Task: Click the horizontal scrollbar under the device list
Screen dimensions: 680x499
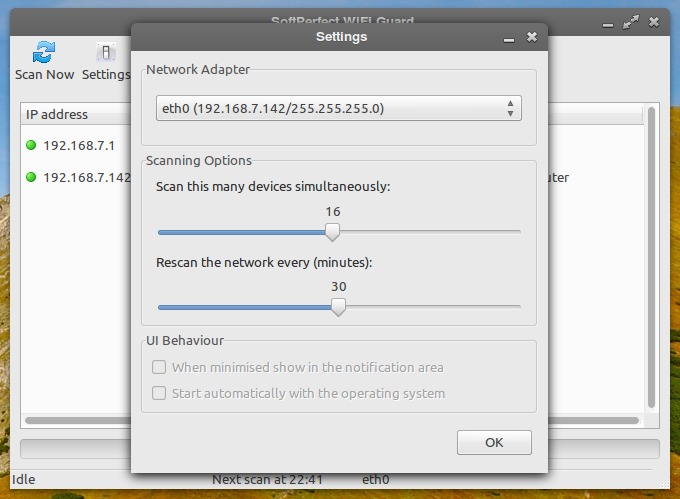Action: 78,421
